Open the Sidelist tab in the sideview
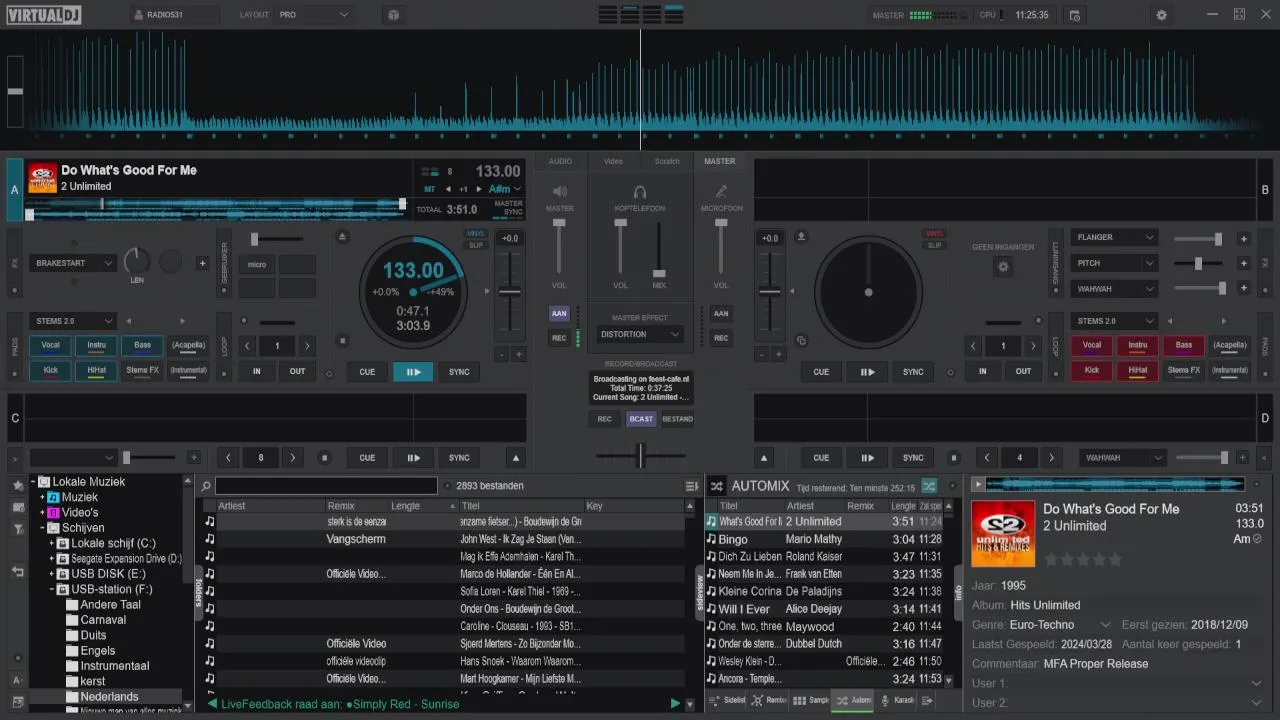1280x720 pixels. pos(728,701)
